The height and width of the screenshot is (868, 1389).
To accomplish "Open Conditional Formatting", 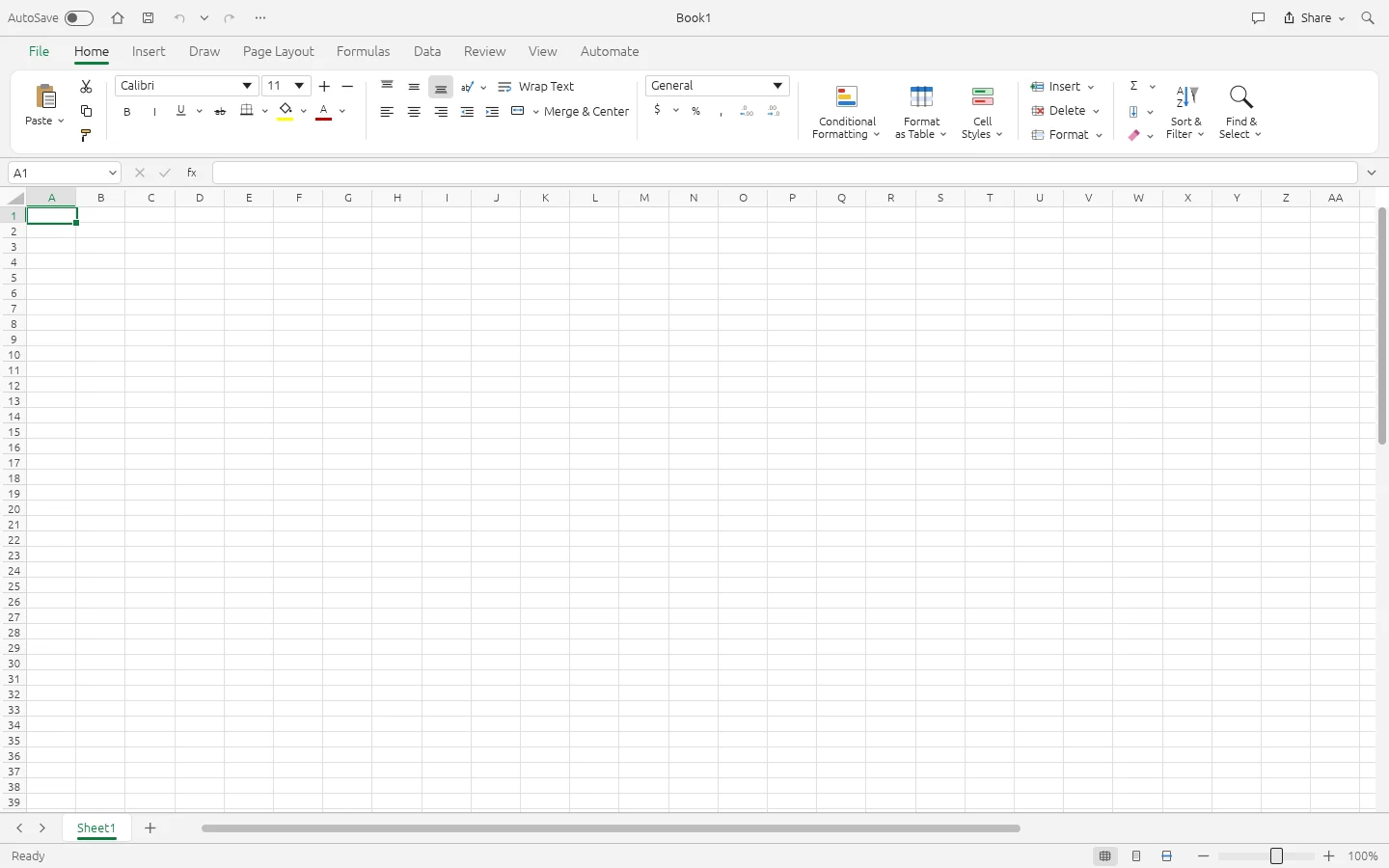I will click(x=847, y=113).
